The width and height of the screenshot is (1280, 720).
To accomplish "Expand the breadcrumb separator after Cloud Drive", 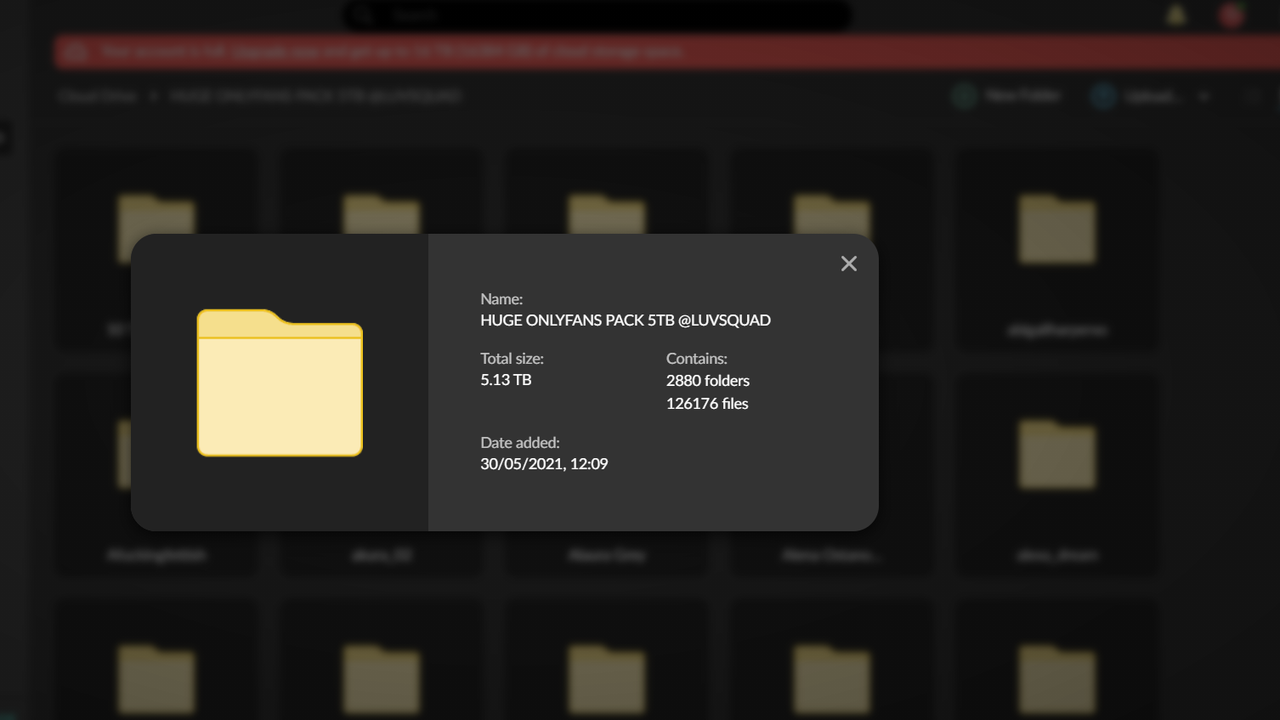I will click(x=152, y=95).
